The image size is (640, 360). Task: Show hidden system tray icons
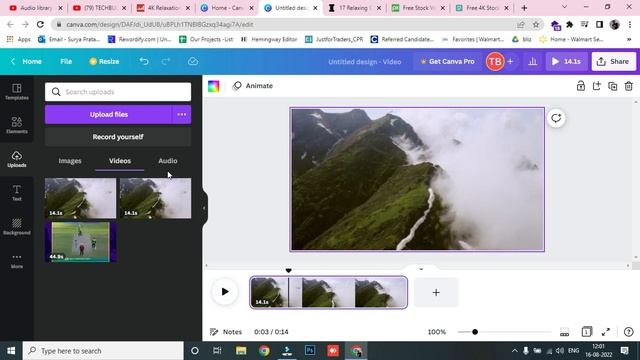coord(515,351)
